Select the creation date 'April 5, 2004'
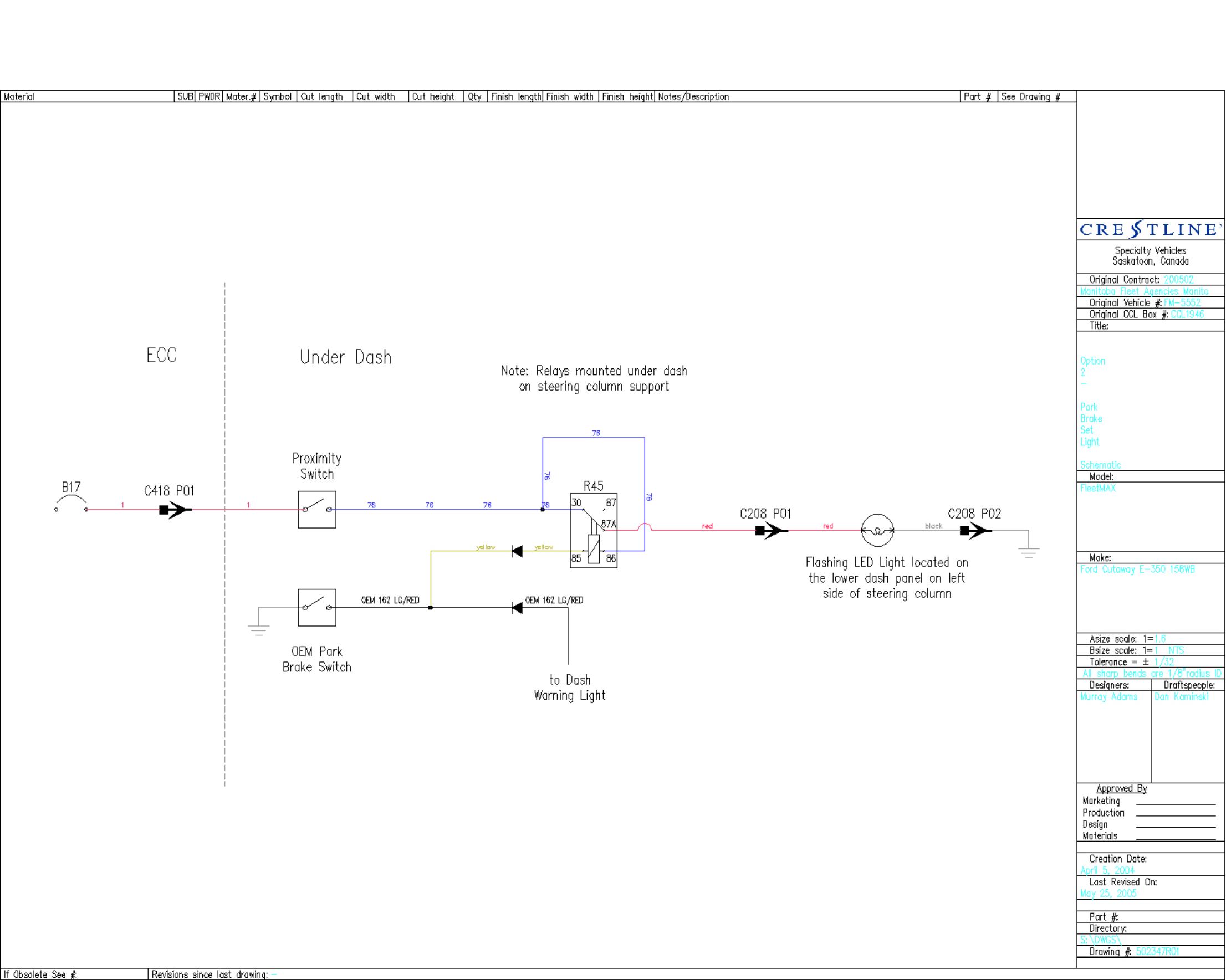Viewport: 1226px width, 980px height. pos(1107,870)
